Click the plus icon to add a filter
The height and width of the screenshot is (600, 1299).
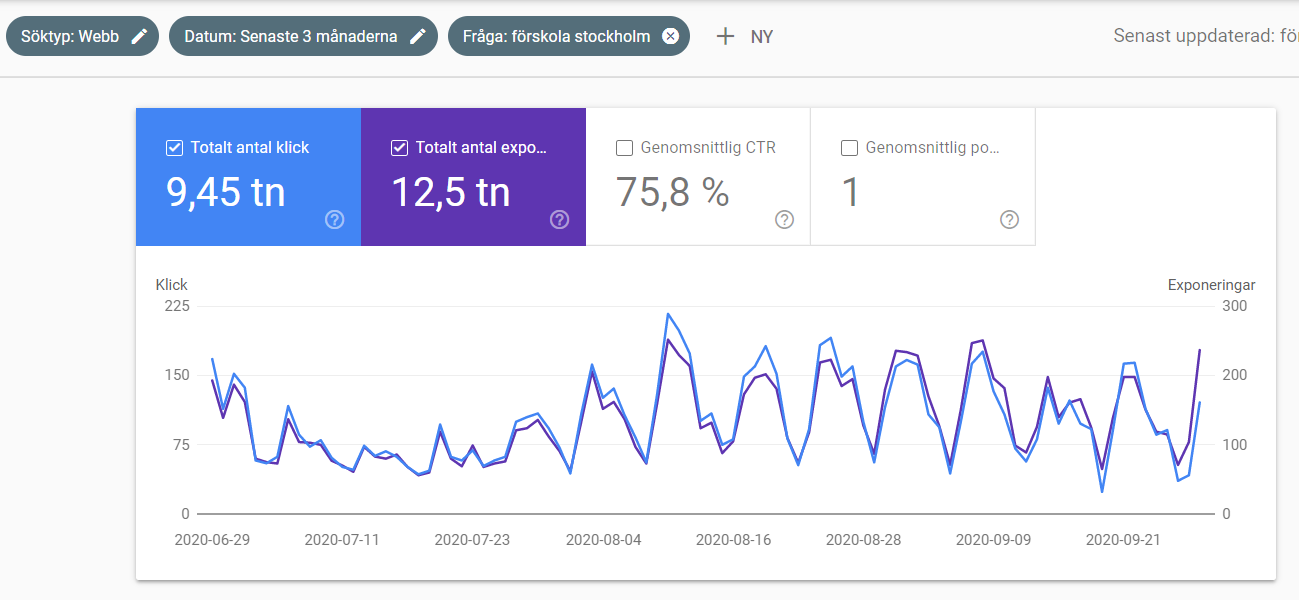[725, 36]
